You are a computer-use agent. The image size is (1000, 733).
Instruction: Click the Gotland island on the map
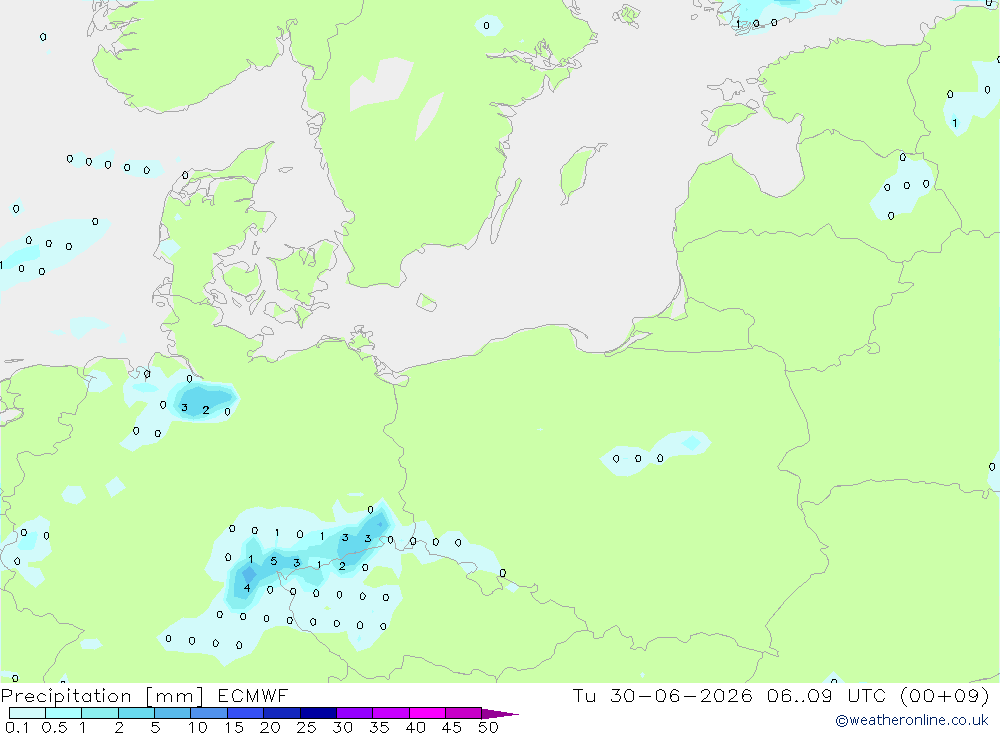(x=577, y=172)
